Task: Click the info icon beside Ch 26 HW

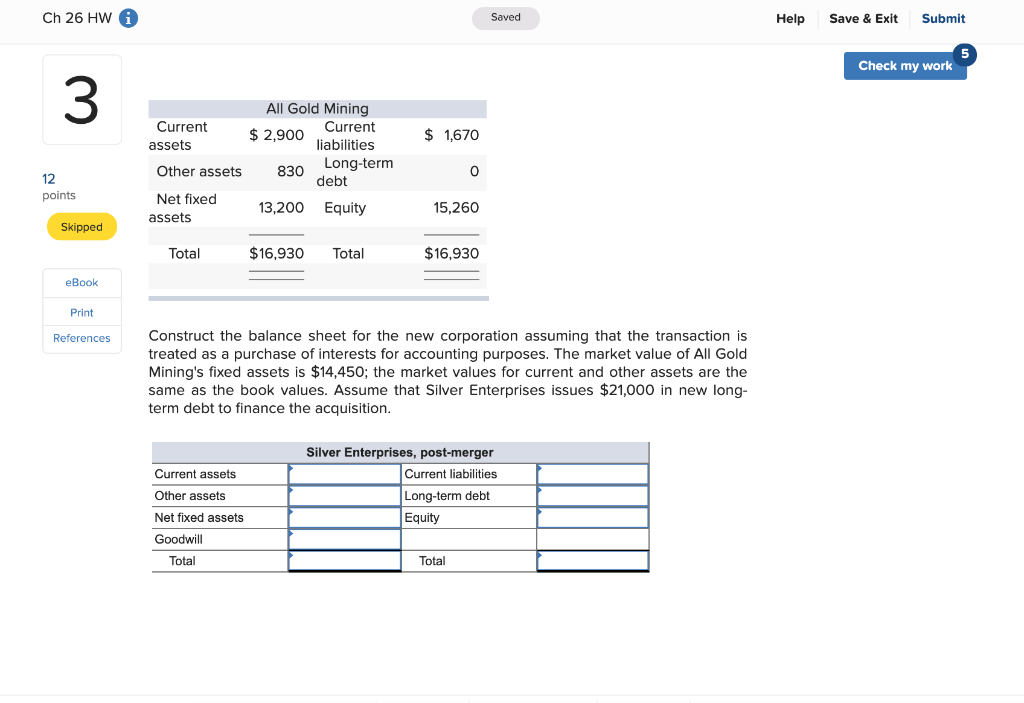Action: pos(129,18)
